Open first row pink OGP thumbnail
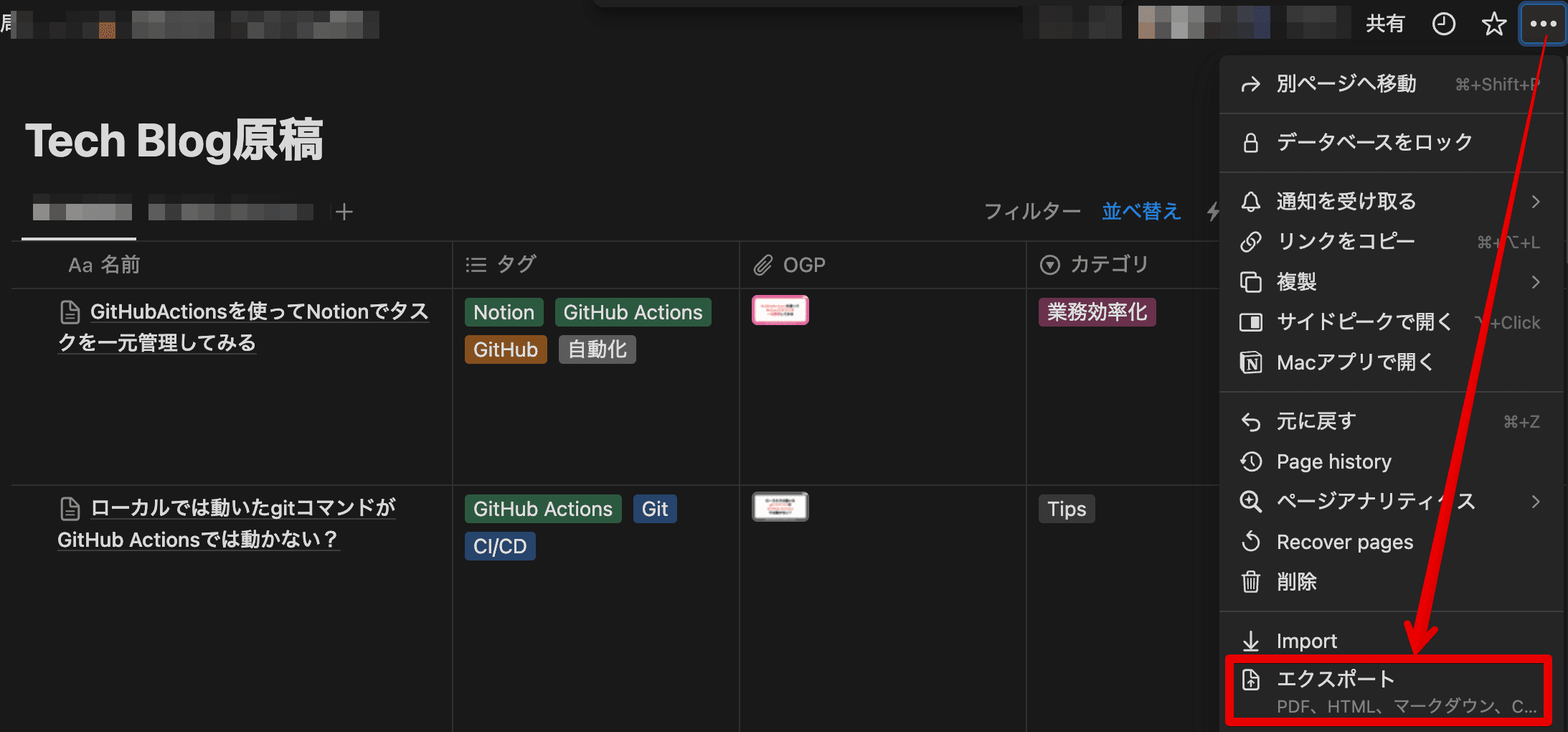Viewport: 1568px width, 732px height. tap(780, 310)
